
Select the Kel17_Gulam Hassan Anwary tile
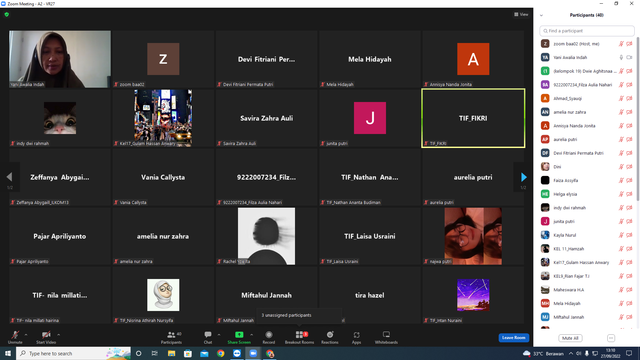[x=163, y=118]
